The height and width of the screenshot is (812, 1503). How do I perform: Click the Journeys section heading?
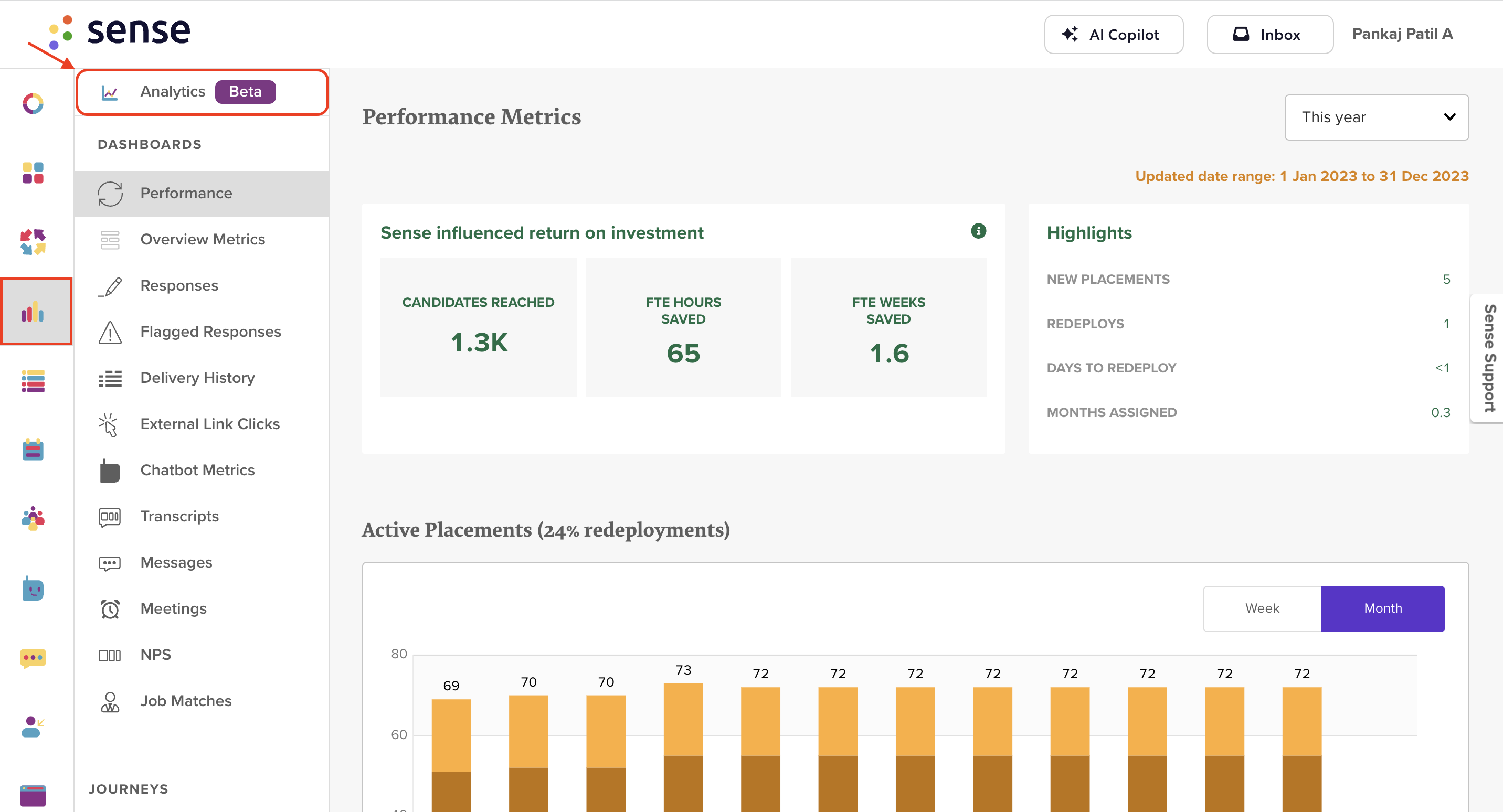pos(129,789)
